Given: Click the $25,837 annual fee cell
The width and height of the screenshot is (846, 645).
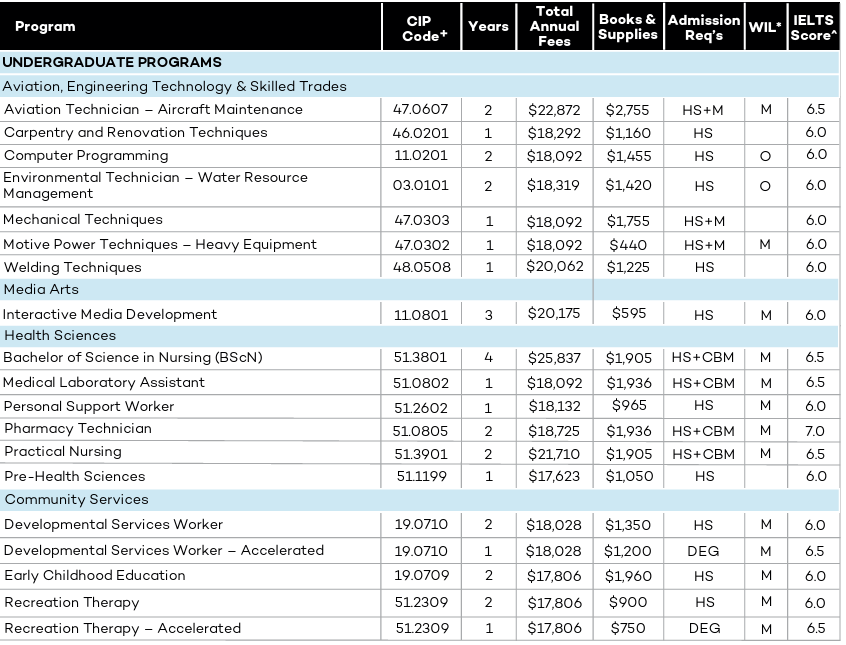Looking at the screenshot, I should (x=553, y=358).
